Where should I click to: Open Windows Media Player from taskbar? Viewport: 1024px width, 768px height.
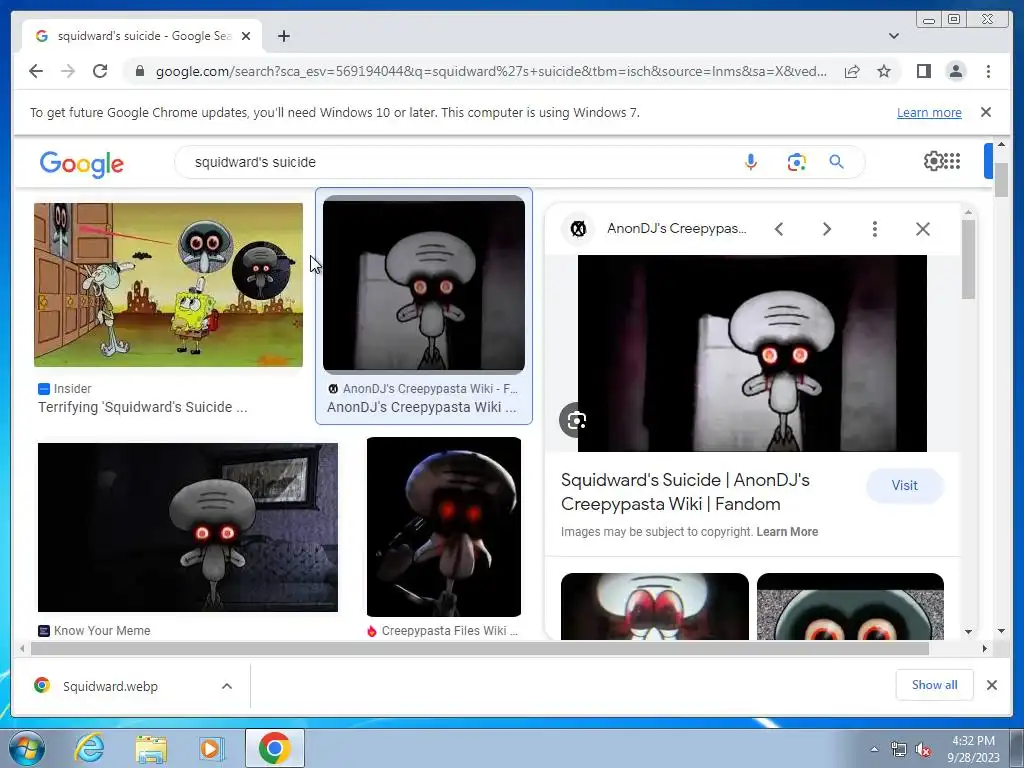pyautogui.click(x=212, y=748)
